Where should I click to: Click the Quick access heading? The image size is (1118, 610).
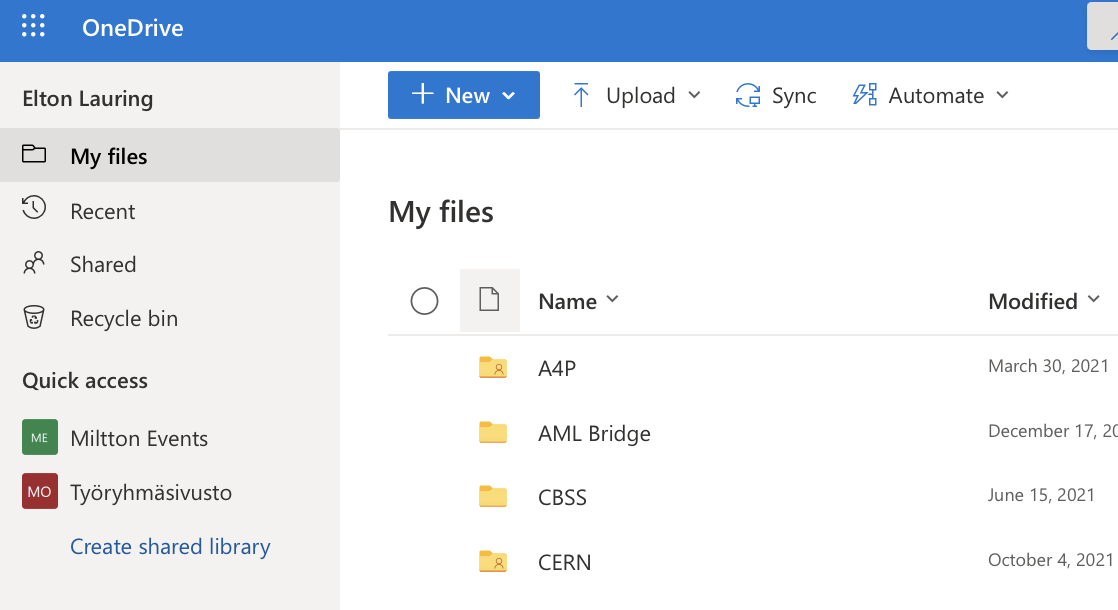click(x=85, y=381)
